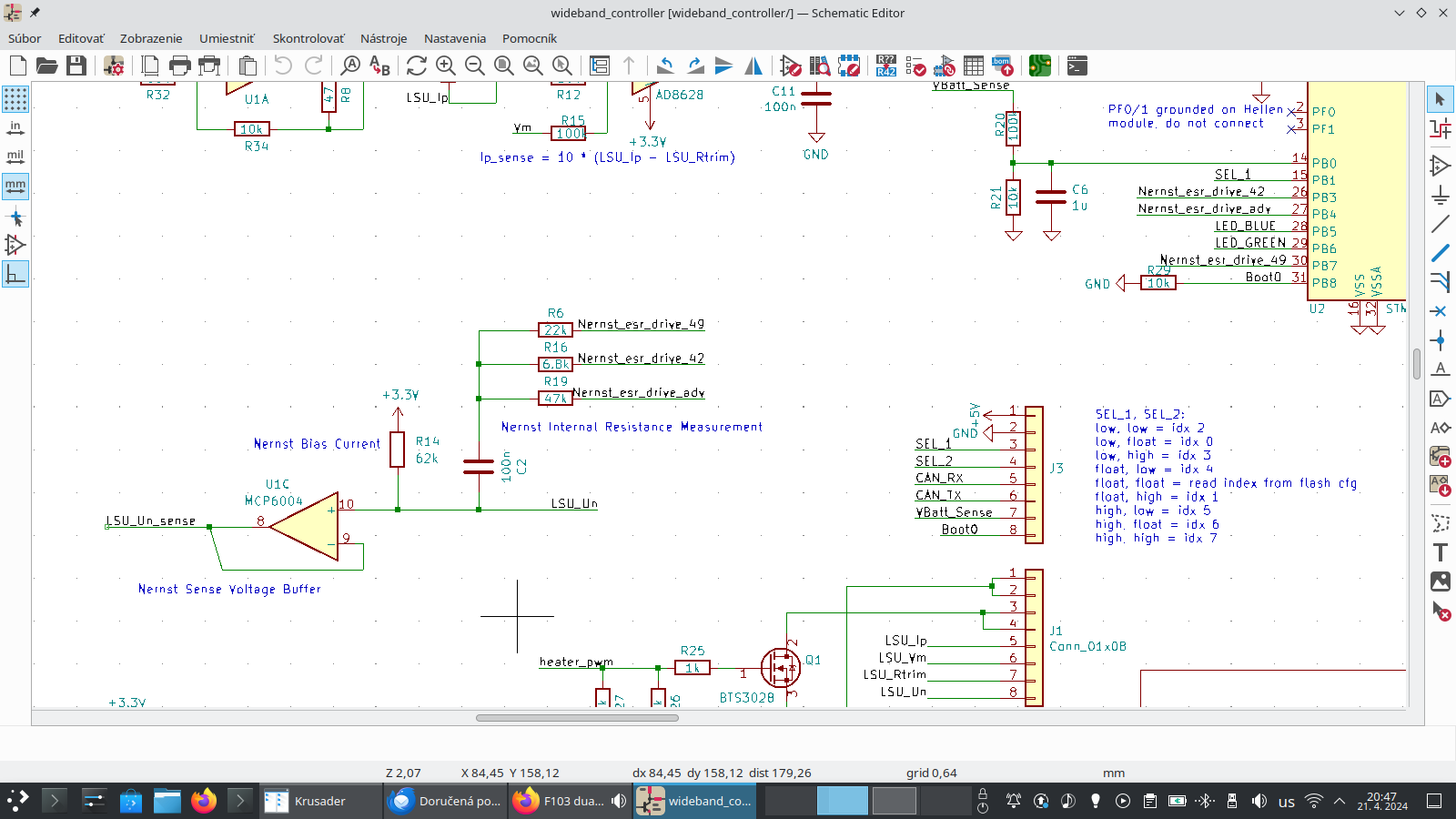Browse symbol libraries
Viewport: 1456px width, 819px height.
pos(820,66)
